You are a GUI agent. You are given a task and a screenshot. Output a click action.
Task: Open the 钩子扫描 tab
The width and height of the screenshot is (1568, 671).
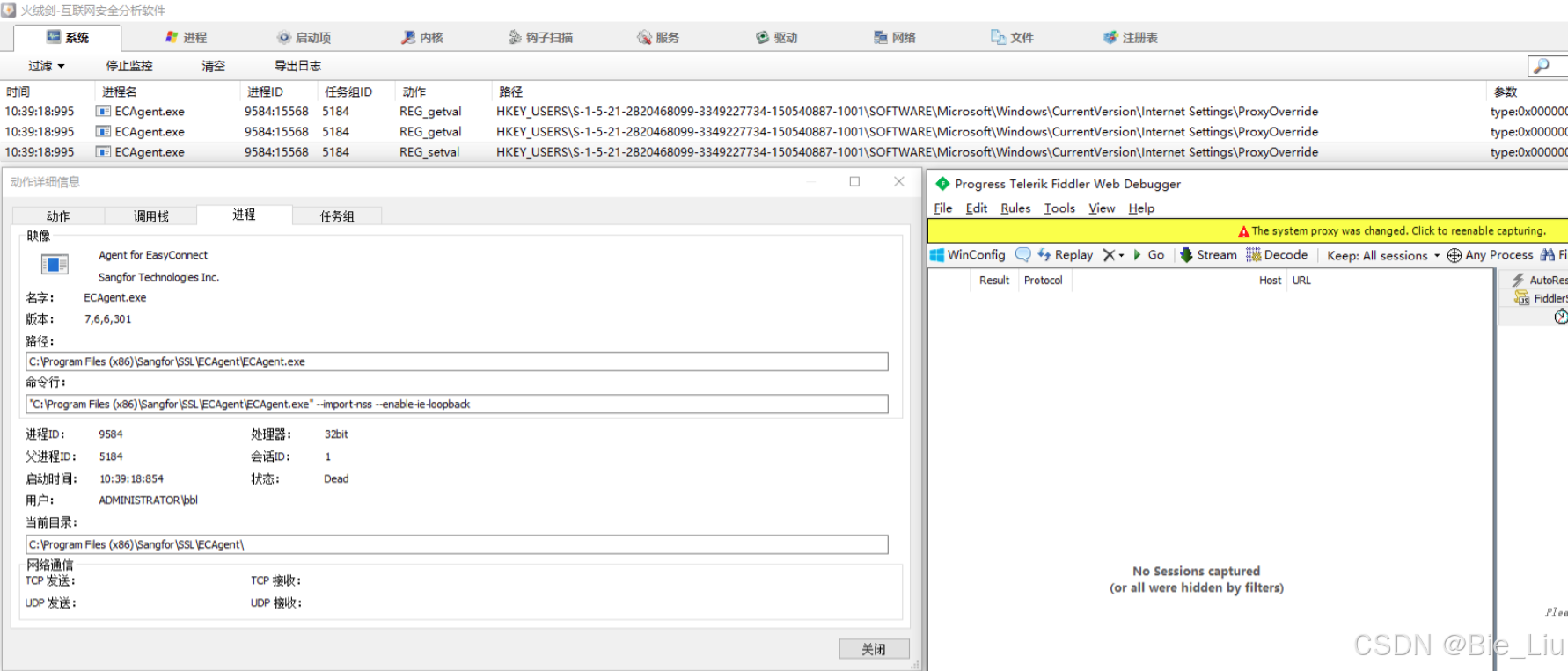click(x=540, y=38)
